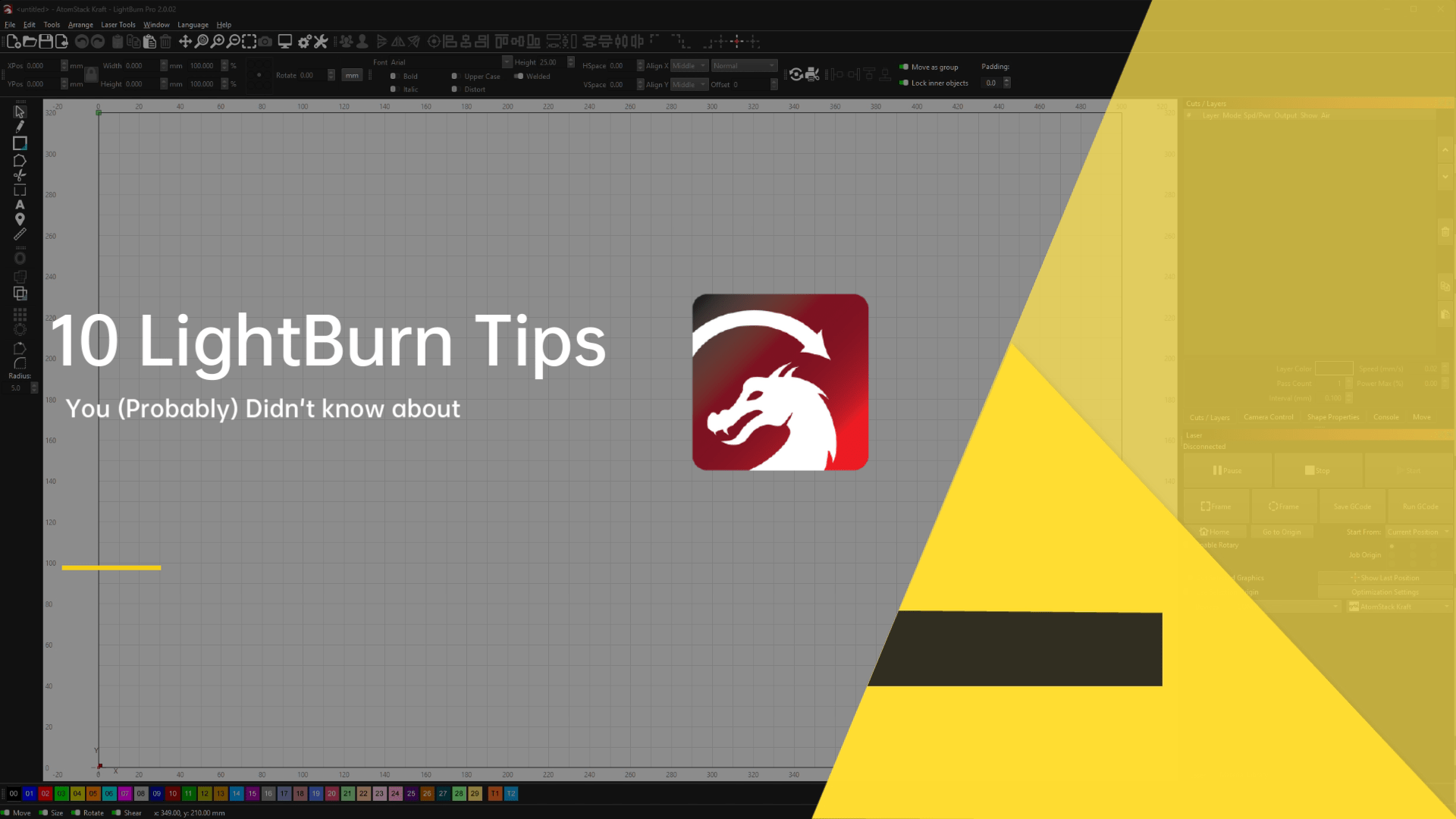Select the Position Laser pin tool
Viewport: 1456px width, 819px height.
coord(20,219)
